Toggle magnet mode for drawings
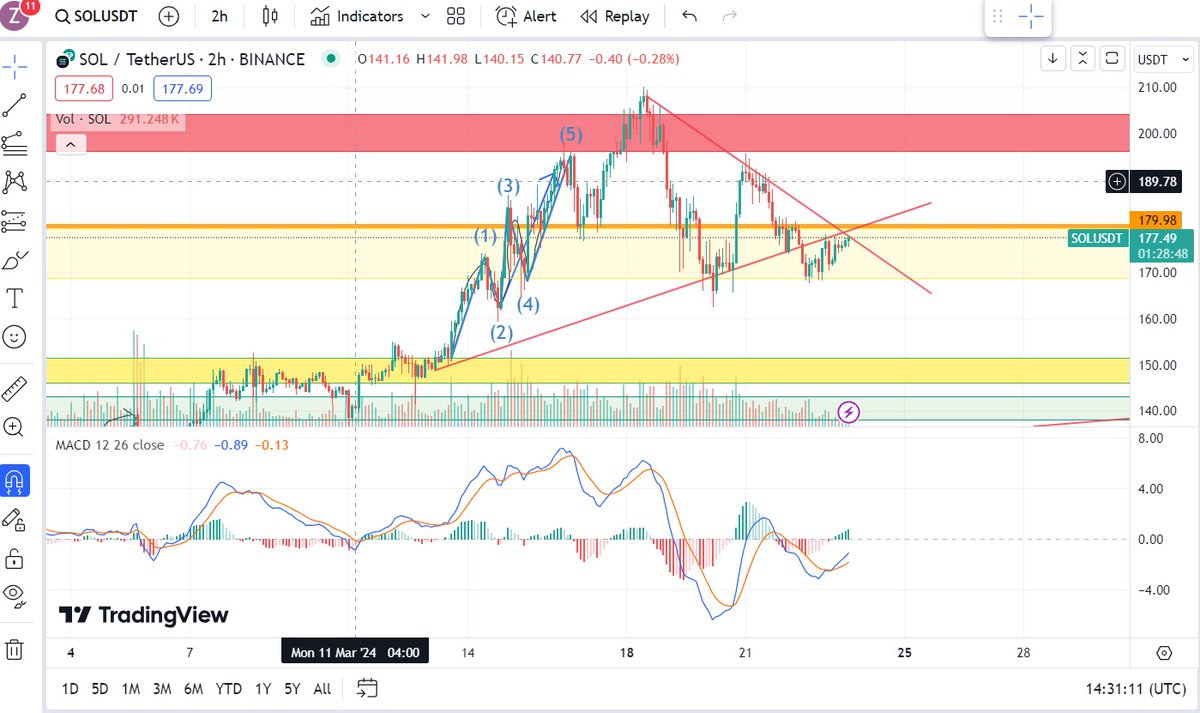1200x713 pixels. 14,481
